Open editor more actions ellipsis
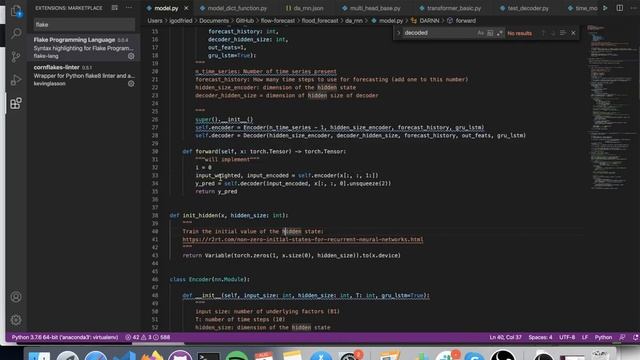This screenshot has width=640, height=360. coord(634,8)
